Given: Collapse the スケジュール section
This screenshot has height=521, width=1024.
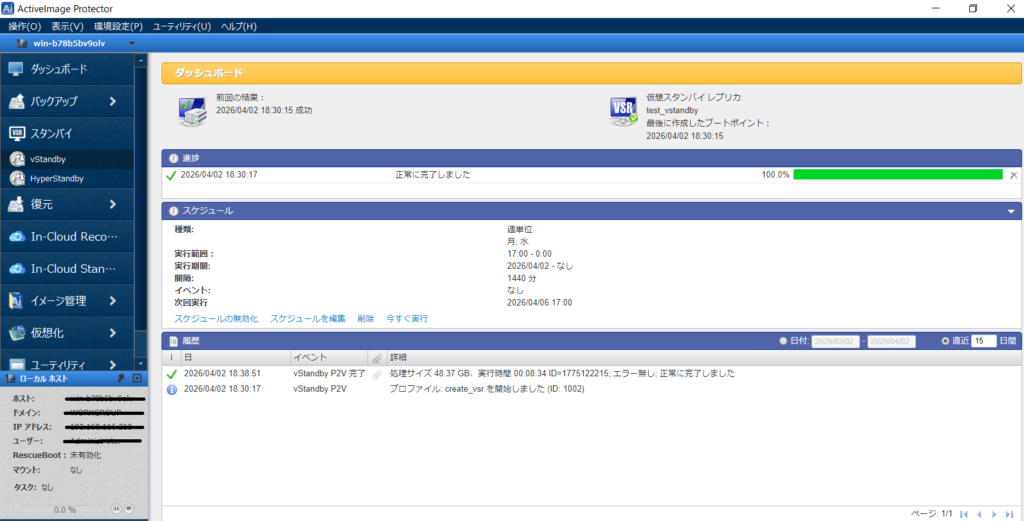Looking at the screenshot, I should point(1010,211).
